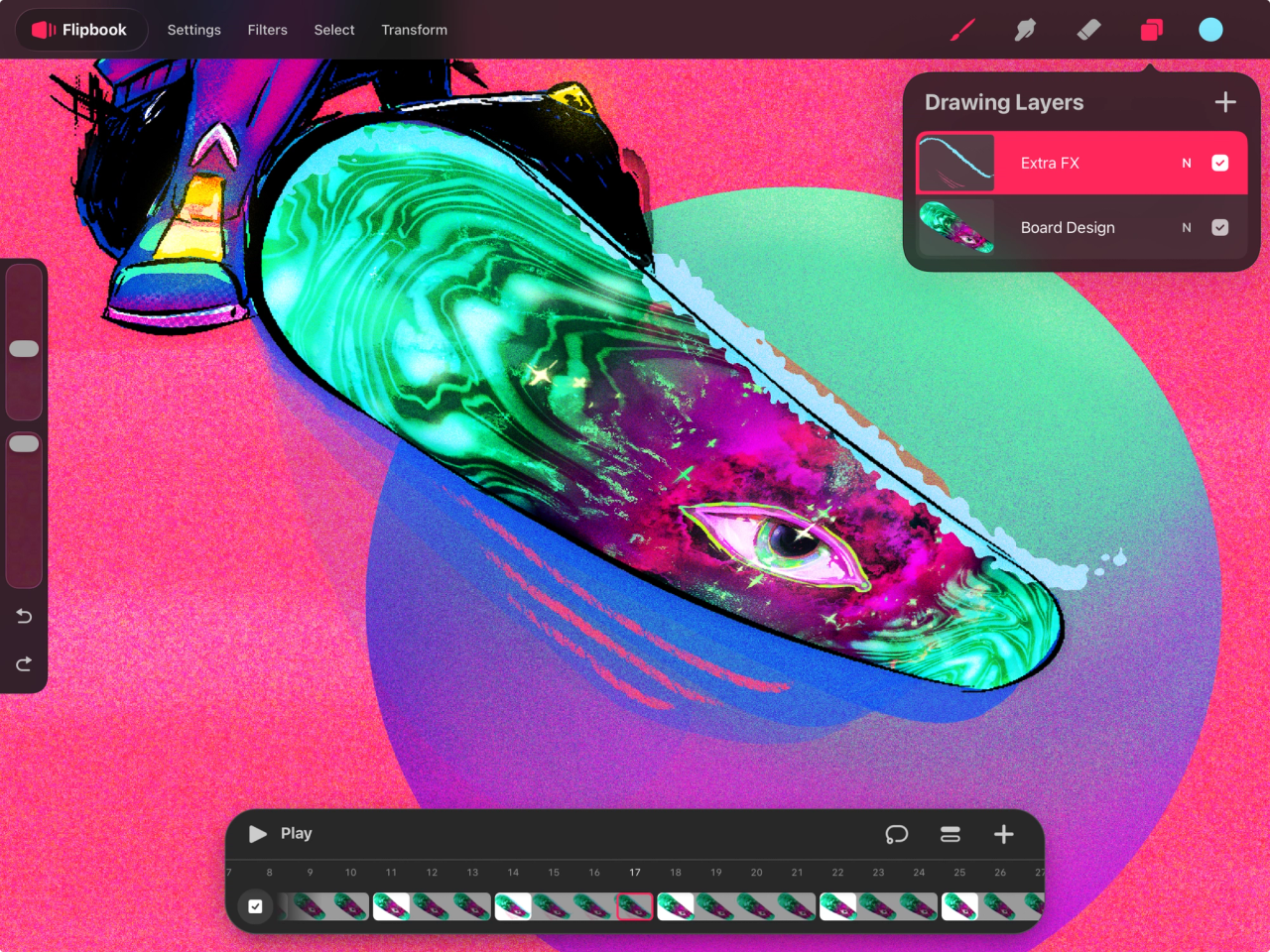Open the Drawing Layers panel icon
1270x952 pixels.
pos(1151,30)
